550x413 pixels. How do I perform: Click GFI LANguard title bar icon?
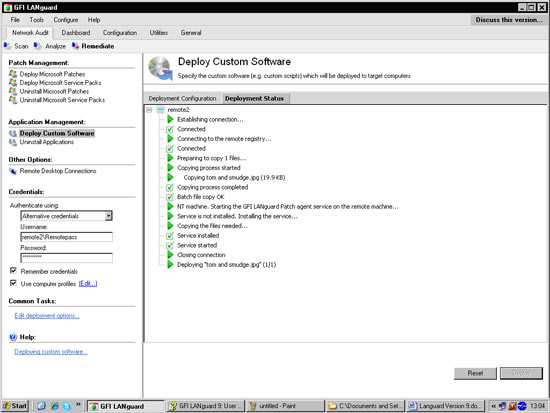click(x=7, y=7)
